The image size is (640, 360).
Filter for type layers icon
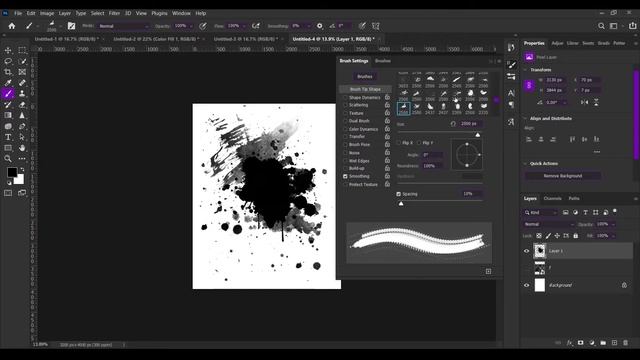[585, 212]
